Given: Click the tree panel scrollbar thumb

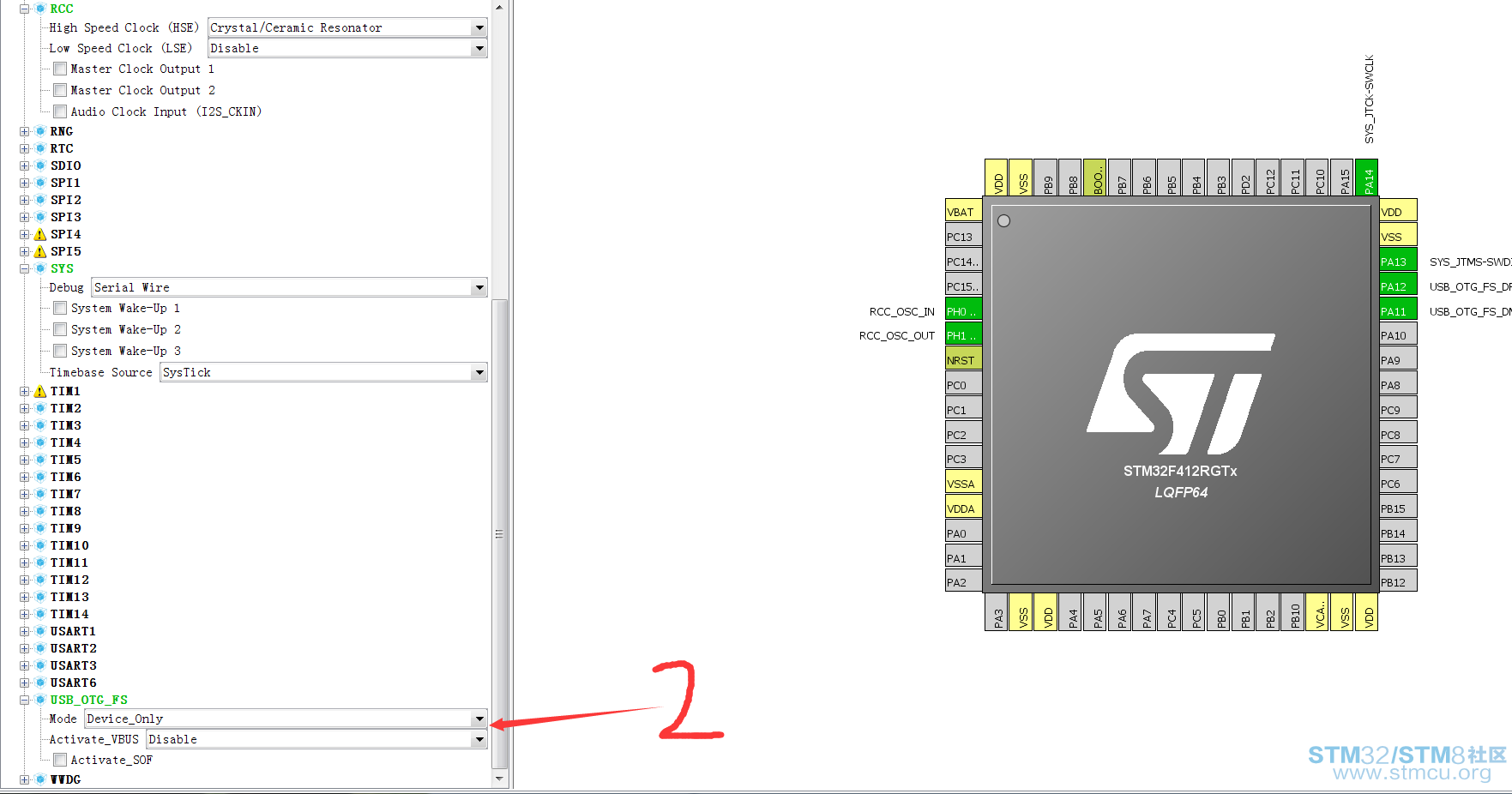Looking at the screenshot, I should pos(499,534).
